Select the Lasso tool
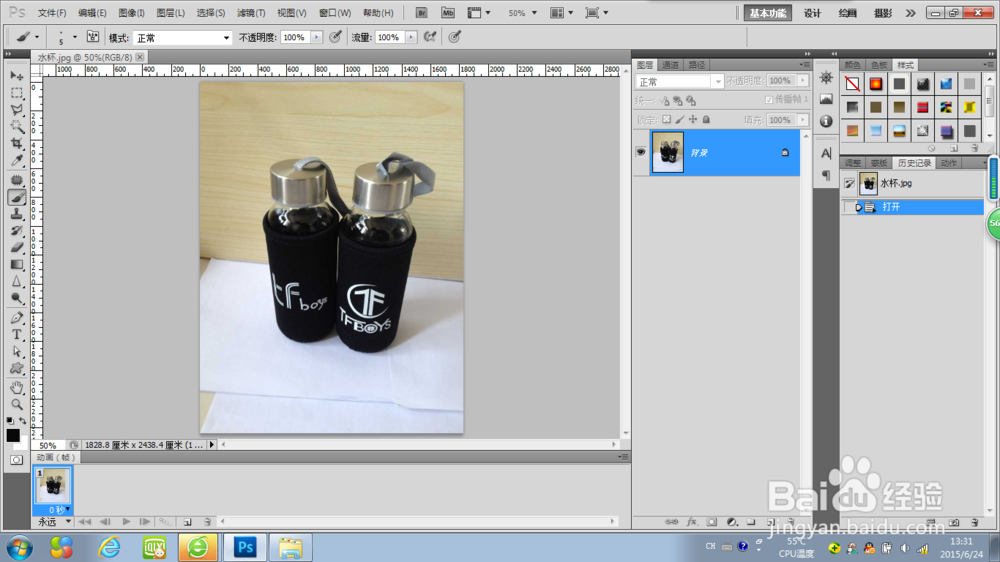 tap(17, 110)
